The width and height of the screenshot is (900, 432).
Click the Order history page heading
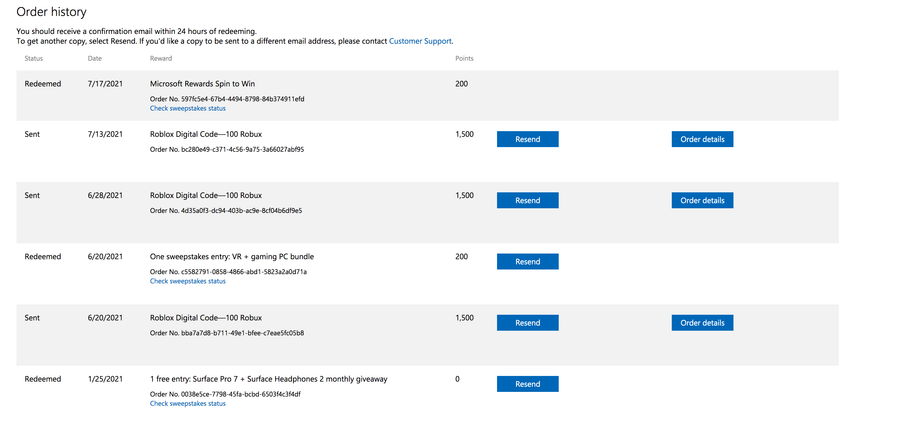tap(51, 12)
